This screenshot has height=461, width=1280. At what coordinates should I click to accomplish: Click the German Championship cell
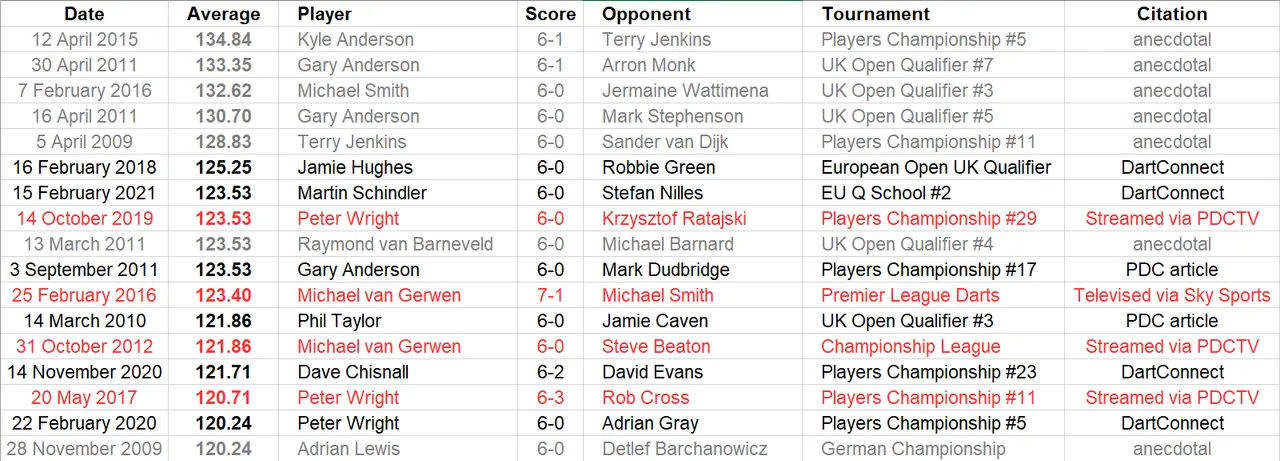(933, 449)
